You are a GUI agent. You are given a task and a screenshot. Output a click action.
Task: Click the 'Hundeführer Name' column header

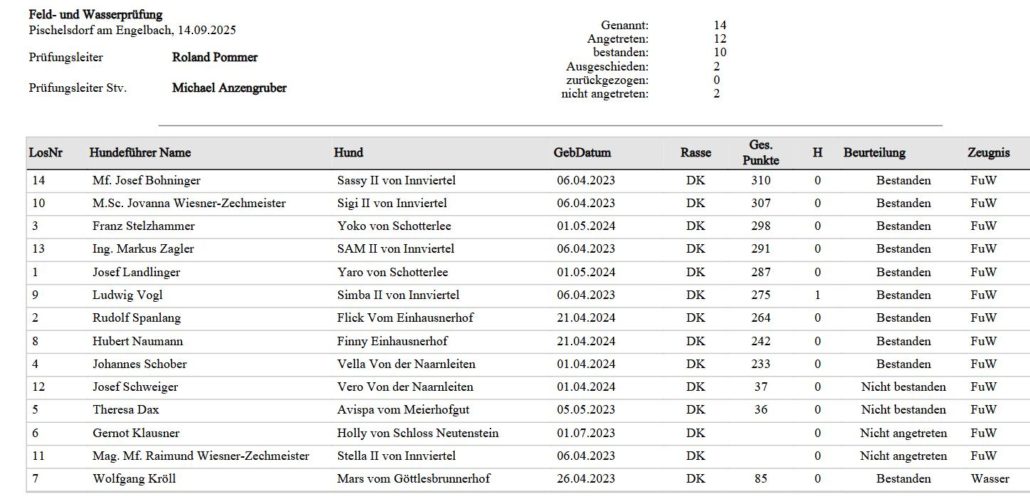pos(140,152)
